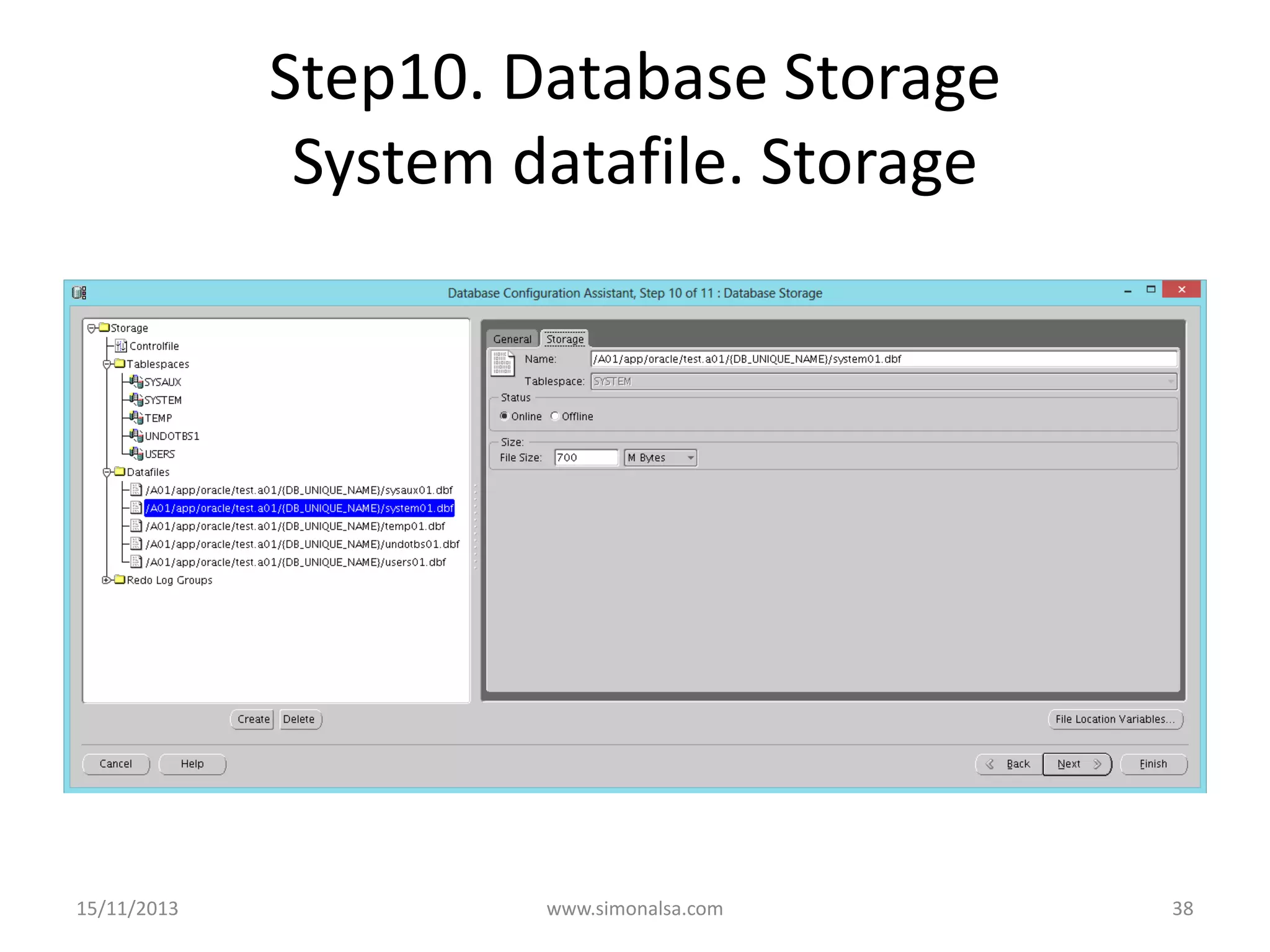Select the Redo Log Groups label
The height and width of the screenshot is (952, 1270).
point(169,580)
